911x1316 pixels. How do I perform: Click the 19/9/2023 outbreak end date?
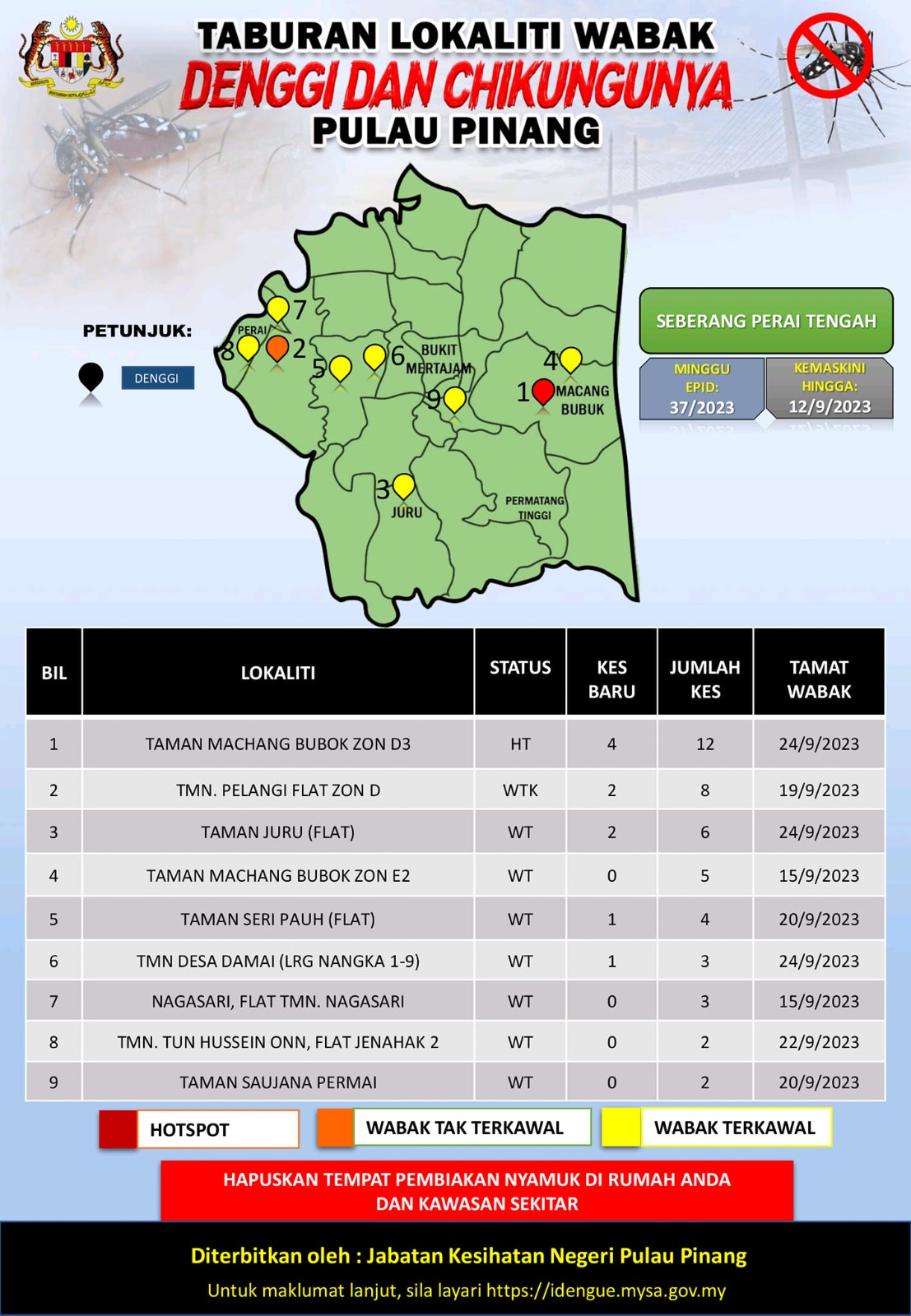pyautogui.click(x=819, y=790)
